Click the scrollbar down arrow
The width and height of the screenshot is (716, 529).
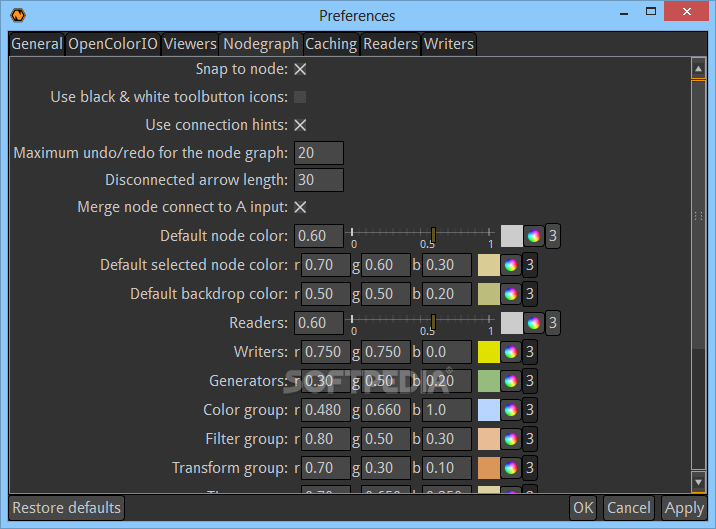click(698, 482)
